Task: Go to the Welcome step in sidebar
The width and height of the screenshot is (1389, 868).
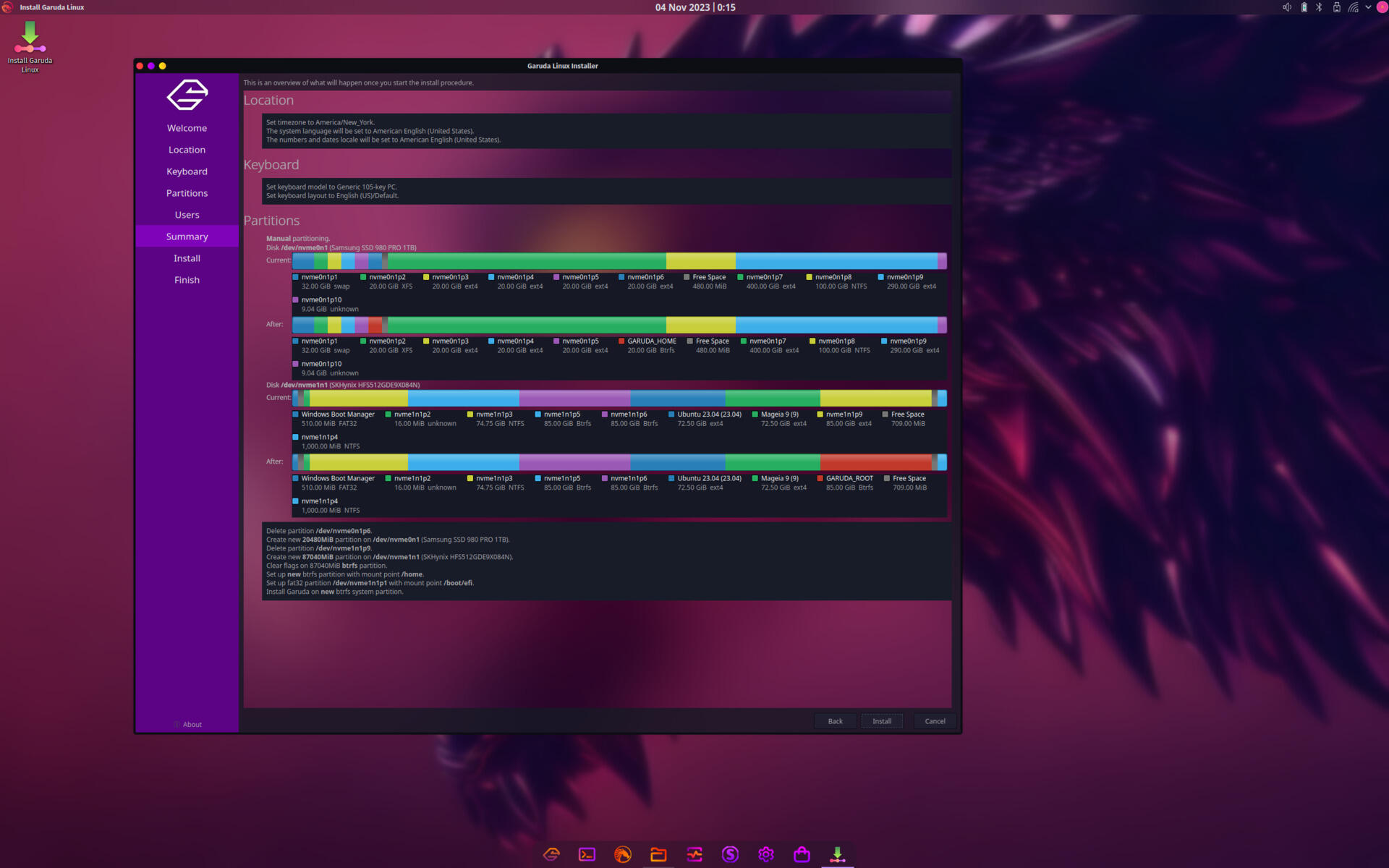Action: click(187, 128)
